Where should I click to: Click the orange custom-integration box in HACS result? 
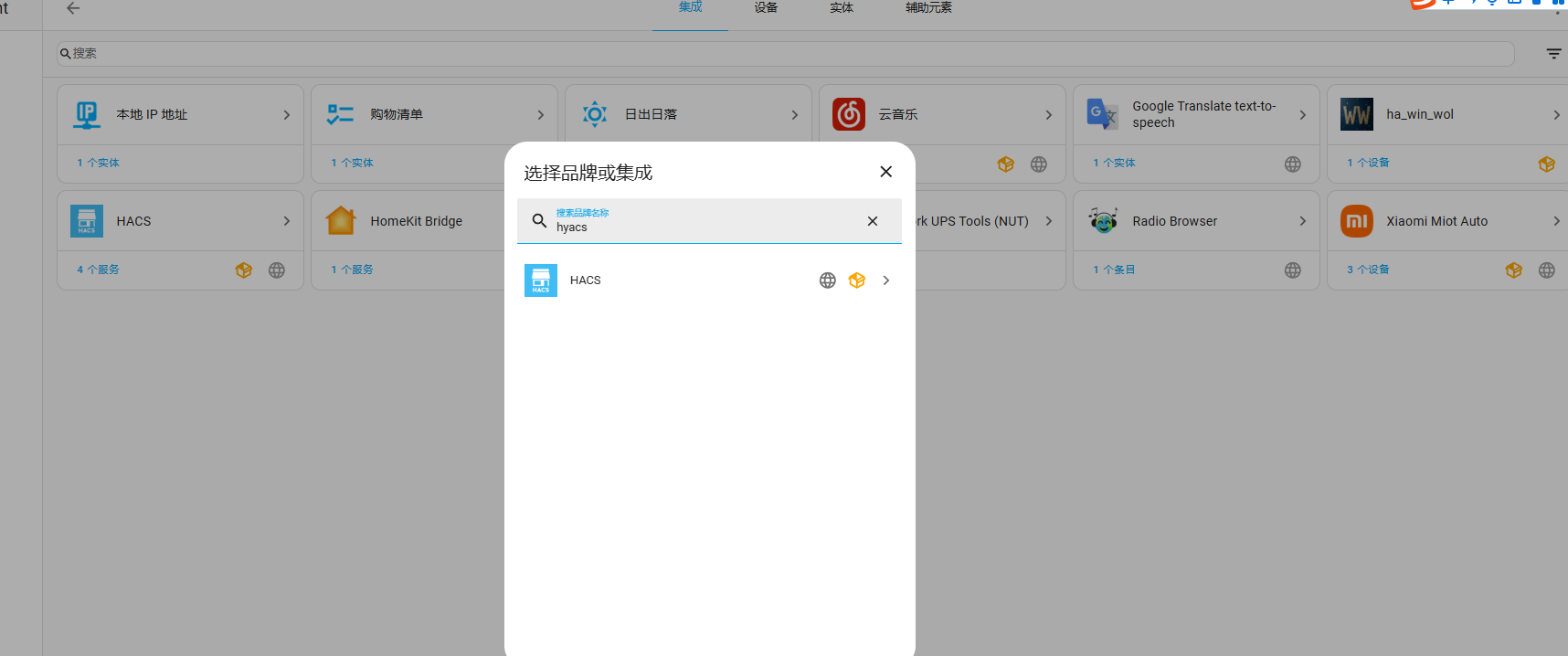click(x=856, y=280)
